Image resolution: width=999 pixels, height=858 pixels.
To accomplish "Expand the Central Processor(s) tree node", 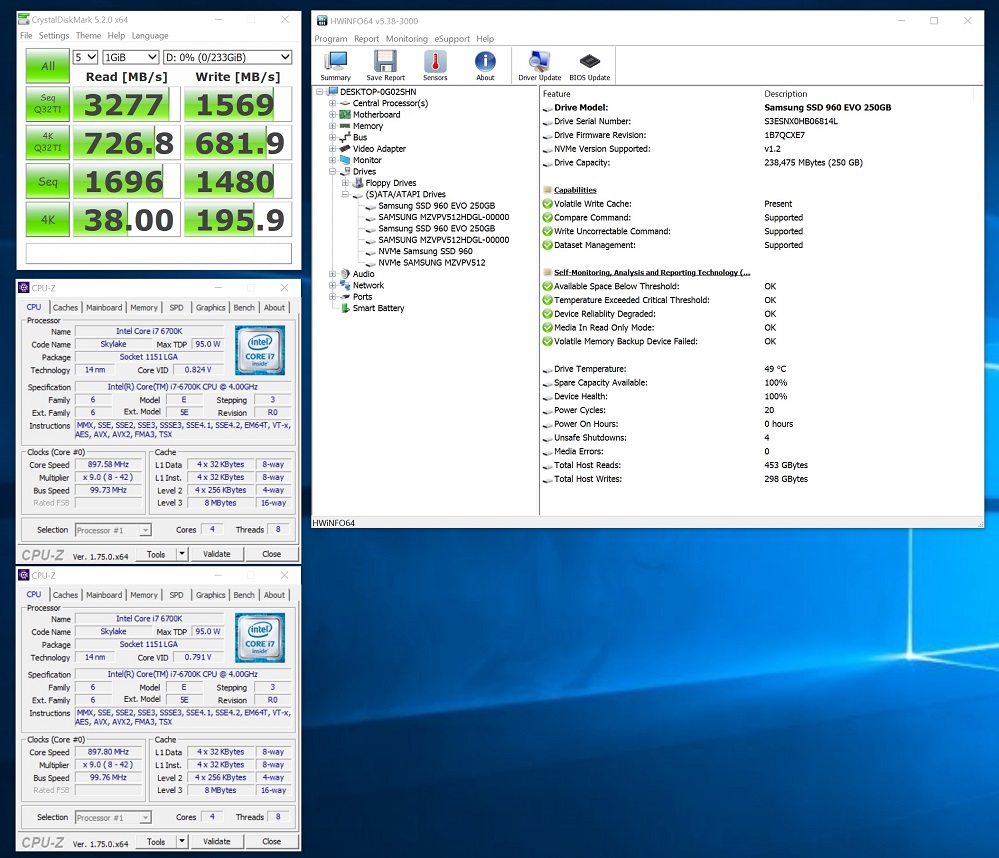I will 332,103.
